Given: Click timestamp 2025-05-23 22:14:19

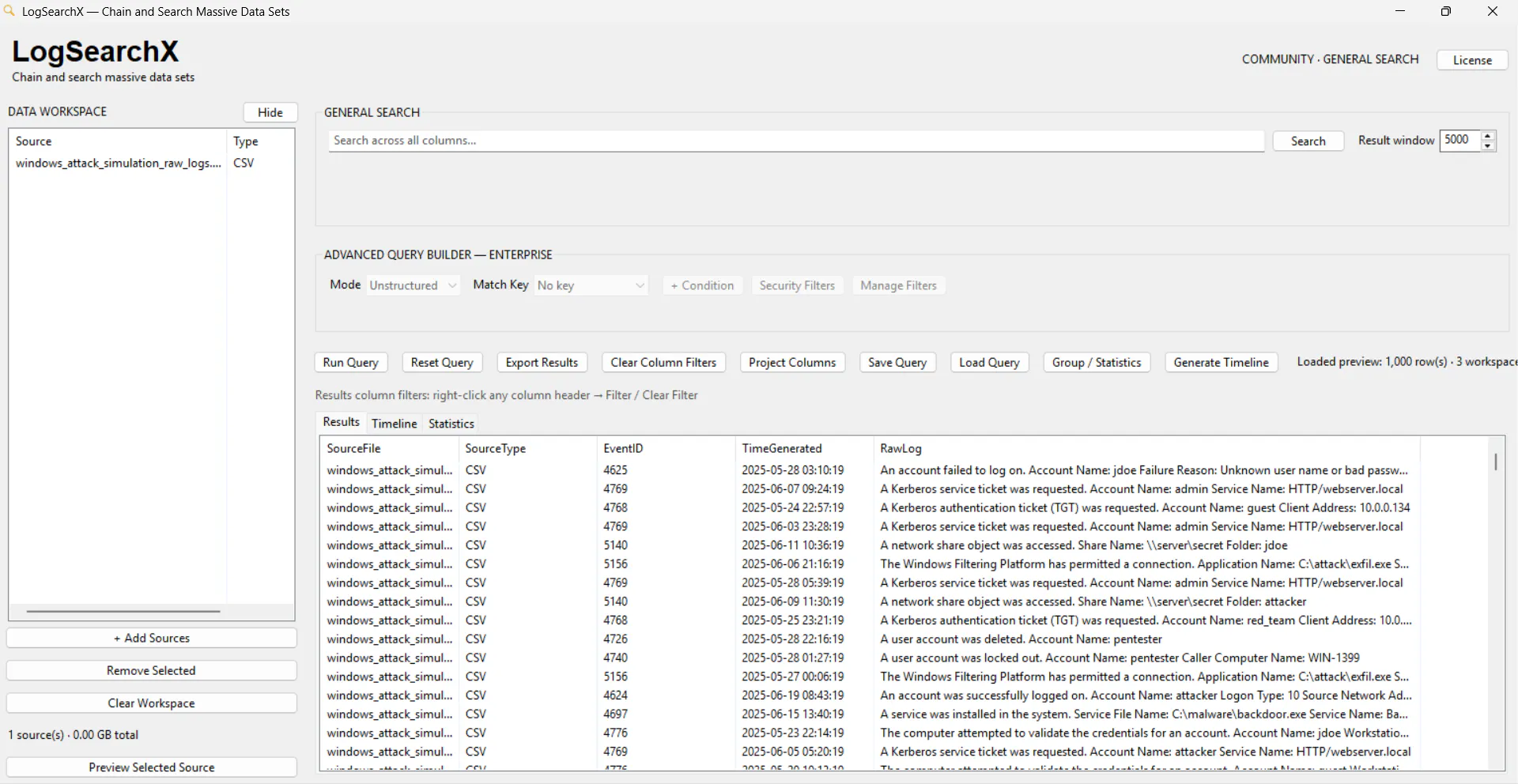Looking at the screenshot, I should [792, 733].
